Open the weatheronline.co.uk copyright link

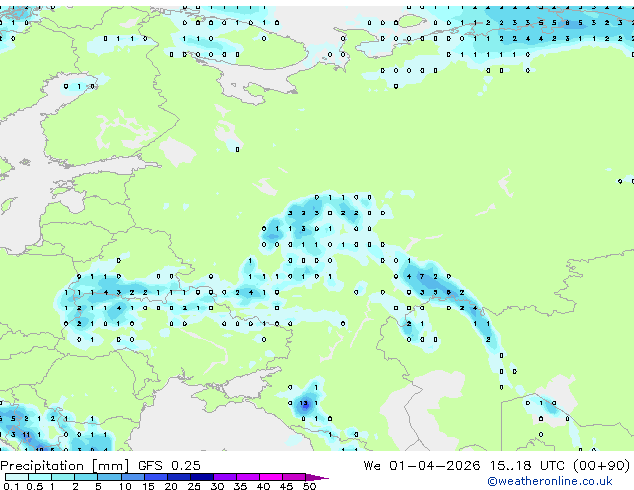[550, 481]
